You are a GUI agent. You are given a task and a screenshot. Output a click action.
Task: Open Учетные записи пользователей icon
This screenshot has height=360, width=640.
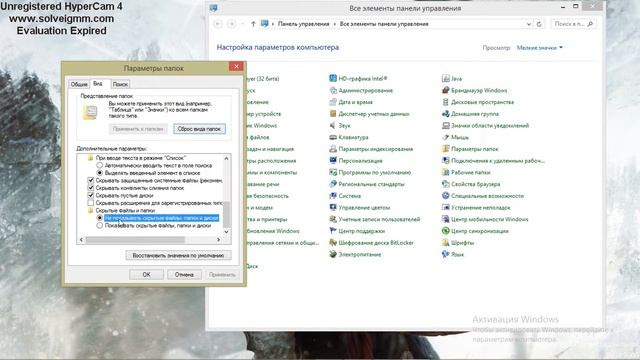[333, 219]
